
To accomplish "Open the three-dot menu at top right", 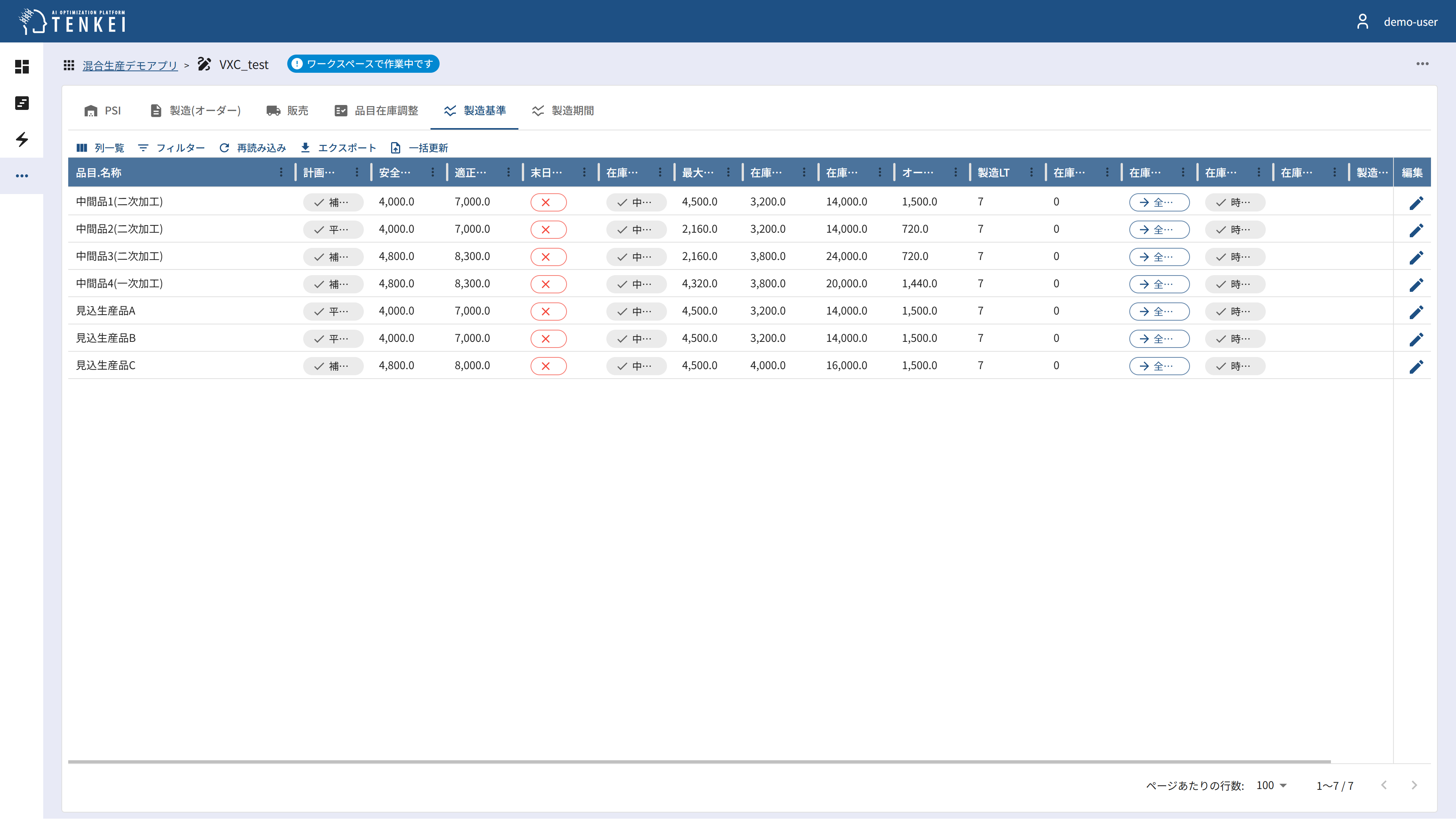I will (1422, 64).
